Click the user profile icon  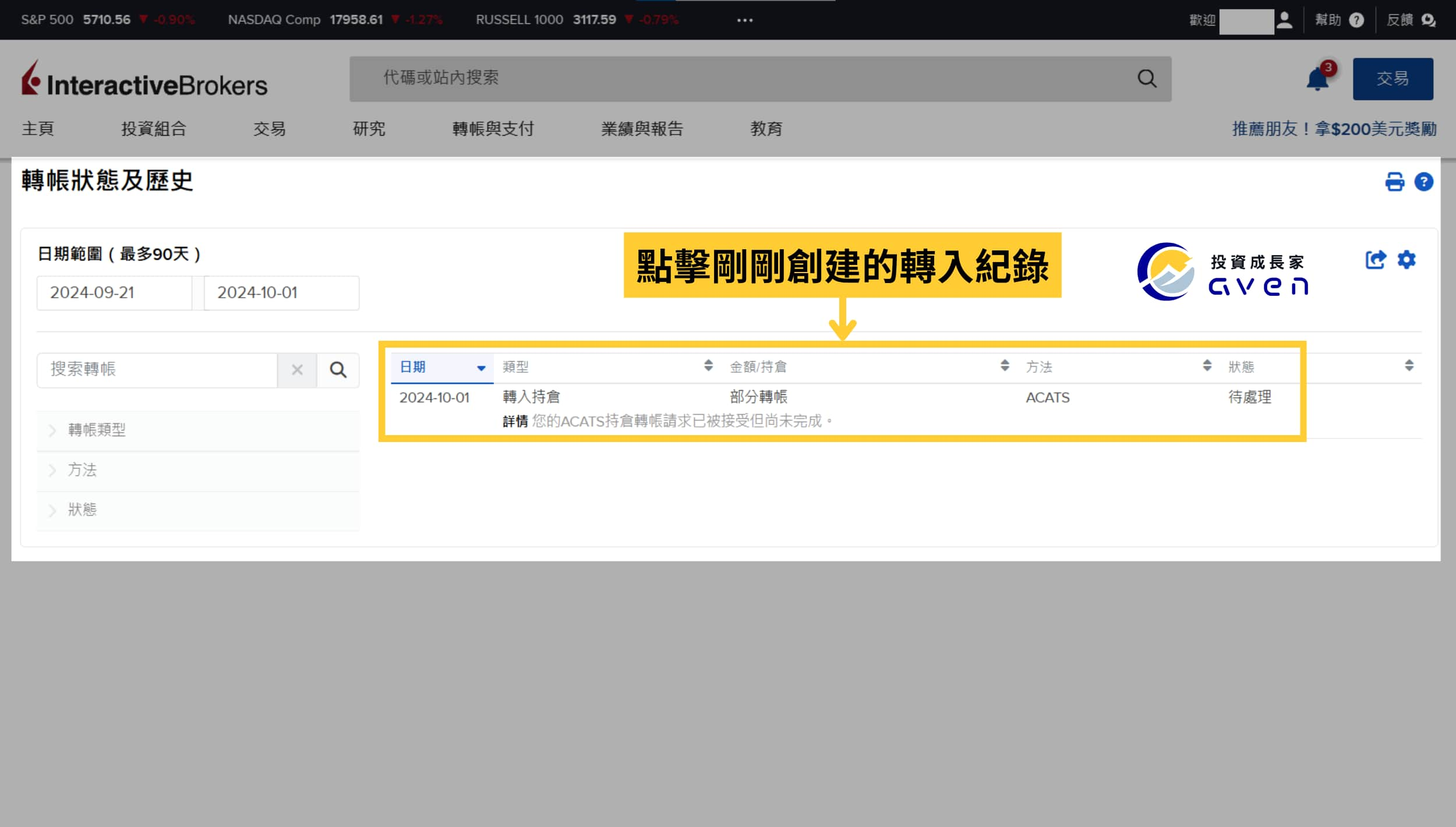click(x=1284, y=20)
